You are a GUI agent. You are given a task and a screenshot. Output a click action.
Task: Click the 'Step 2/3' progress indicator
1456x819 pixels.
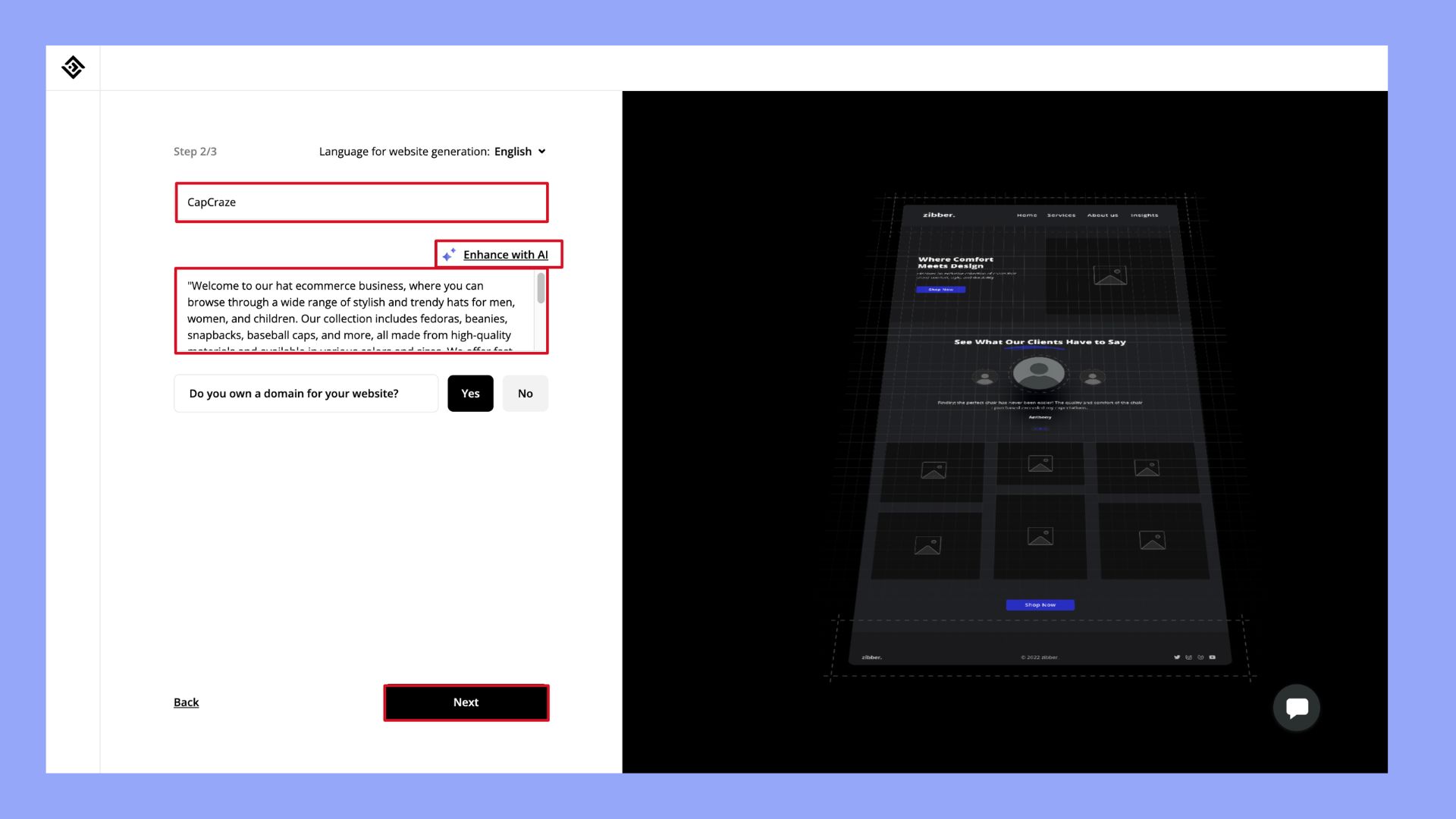coord(194,150)
